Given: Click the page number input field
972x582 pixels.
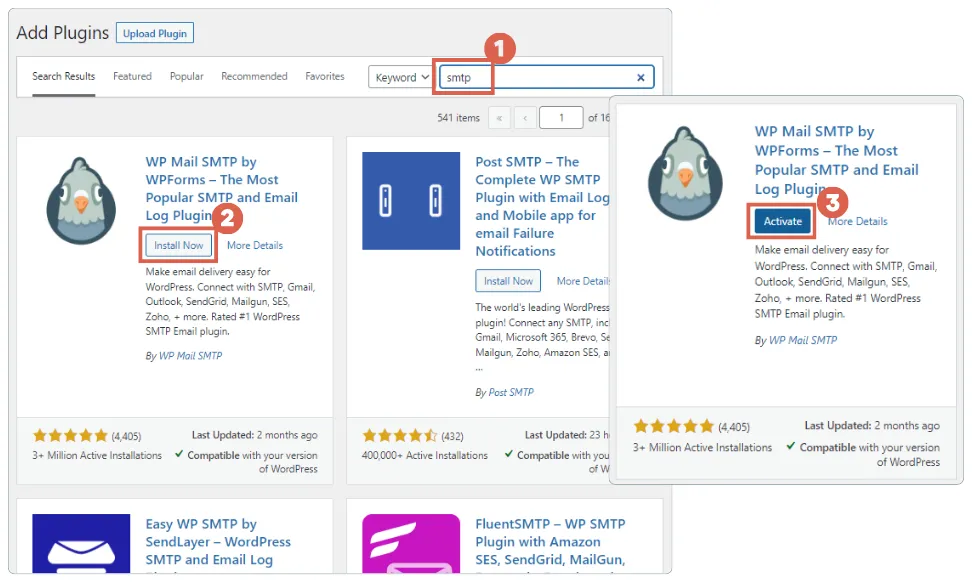Looking at the screenshot, I should pyautogui.click(x=561, y=117).
